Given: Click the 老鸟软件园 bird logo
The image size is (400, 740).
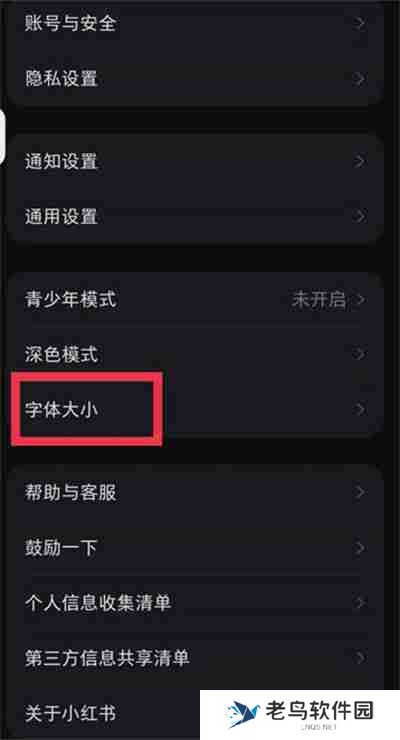Looking at the screenshot, I should point(242,713).
